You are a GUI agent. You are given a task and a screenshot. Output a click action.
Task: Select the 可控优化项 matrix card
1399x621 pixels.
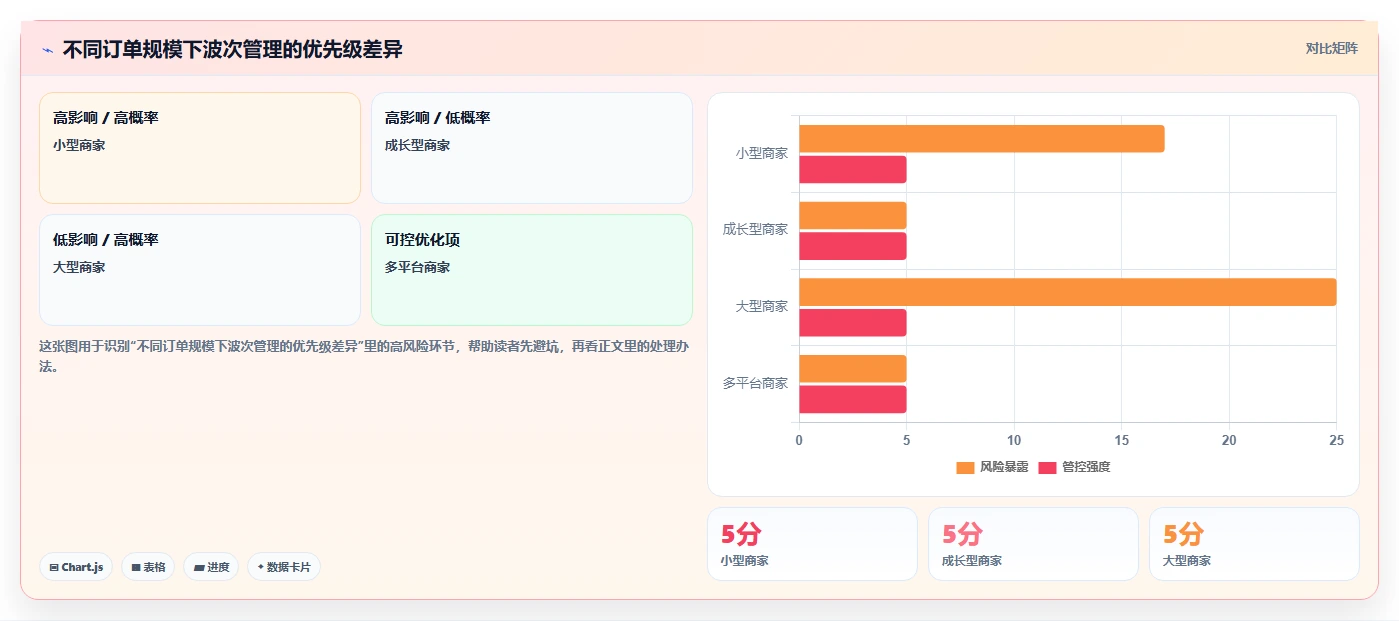[532, 270]
